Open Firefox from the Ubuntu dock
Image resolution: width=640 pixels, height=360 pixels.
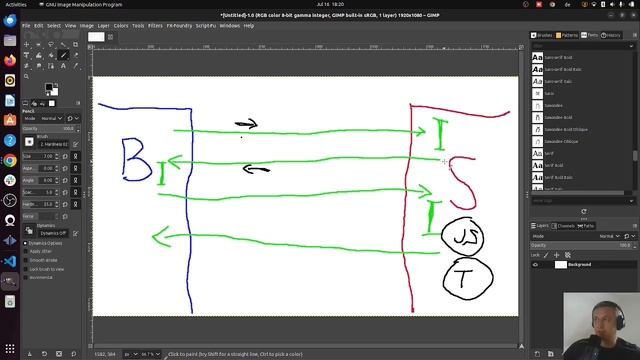click(10, 60)
